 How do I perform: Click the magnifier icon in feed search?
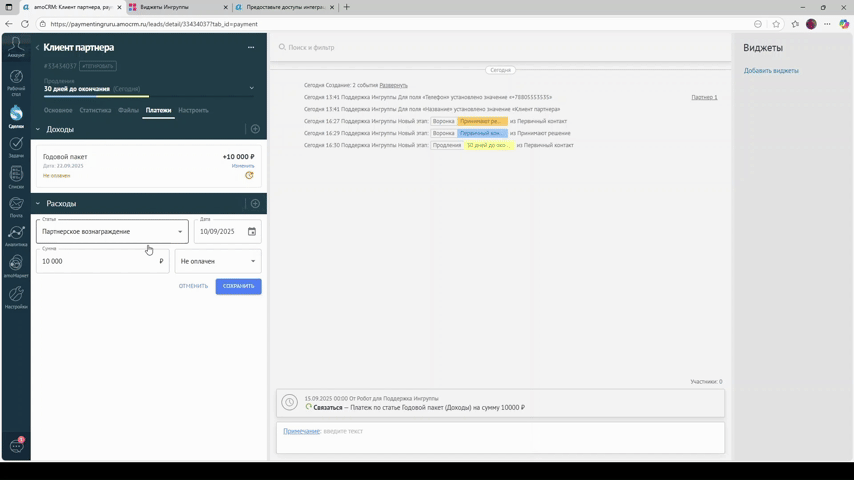(x=282, y=47)
